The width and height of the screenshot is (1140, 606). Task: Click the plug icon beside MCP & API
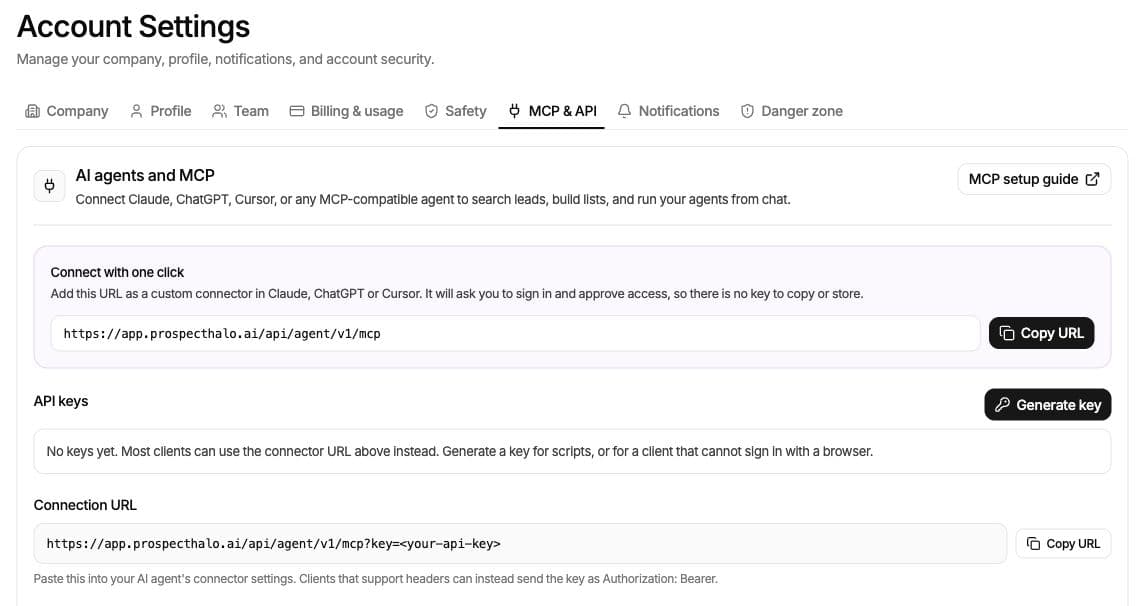tap(514, 111)
